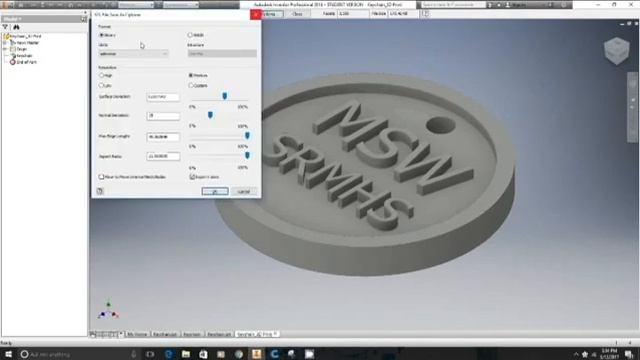Image resolution: width=640 pixels, height=360 pixels.
Task: Click the binoculars find icon in browser
Action: (16, 27)
